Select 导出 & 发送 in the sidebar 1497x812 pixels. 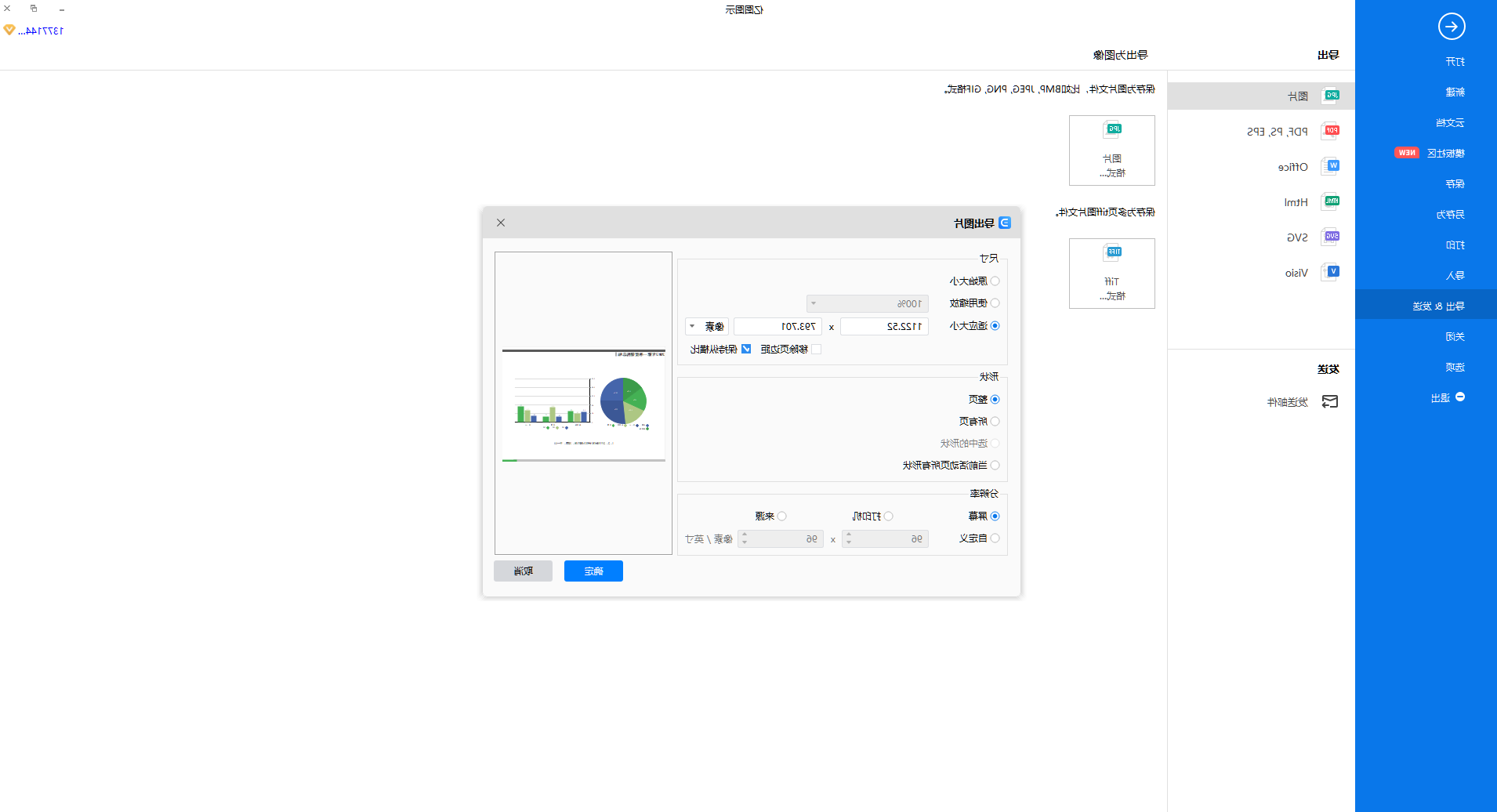[x=1426, y=306]
